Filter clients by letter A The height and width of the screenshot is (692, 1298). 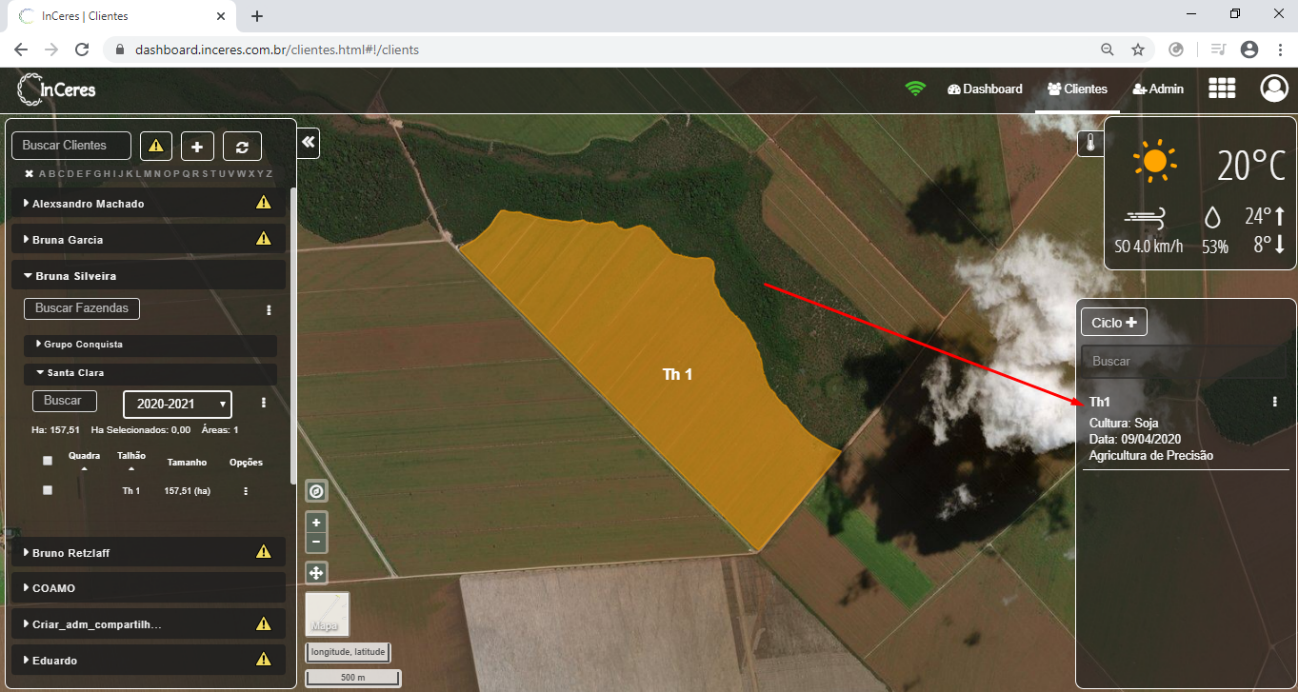[x=42, y=173]
